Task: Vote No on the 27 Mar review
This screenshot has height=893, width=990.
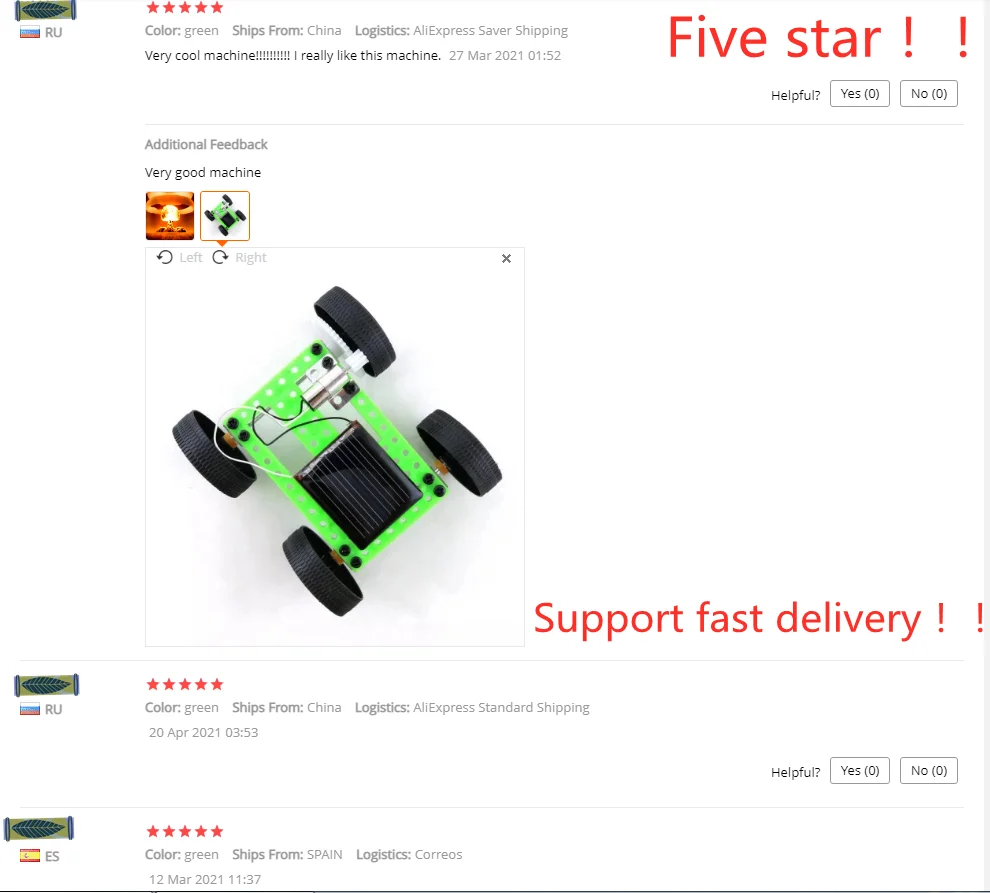Action: (928, 93)
